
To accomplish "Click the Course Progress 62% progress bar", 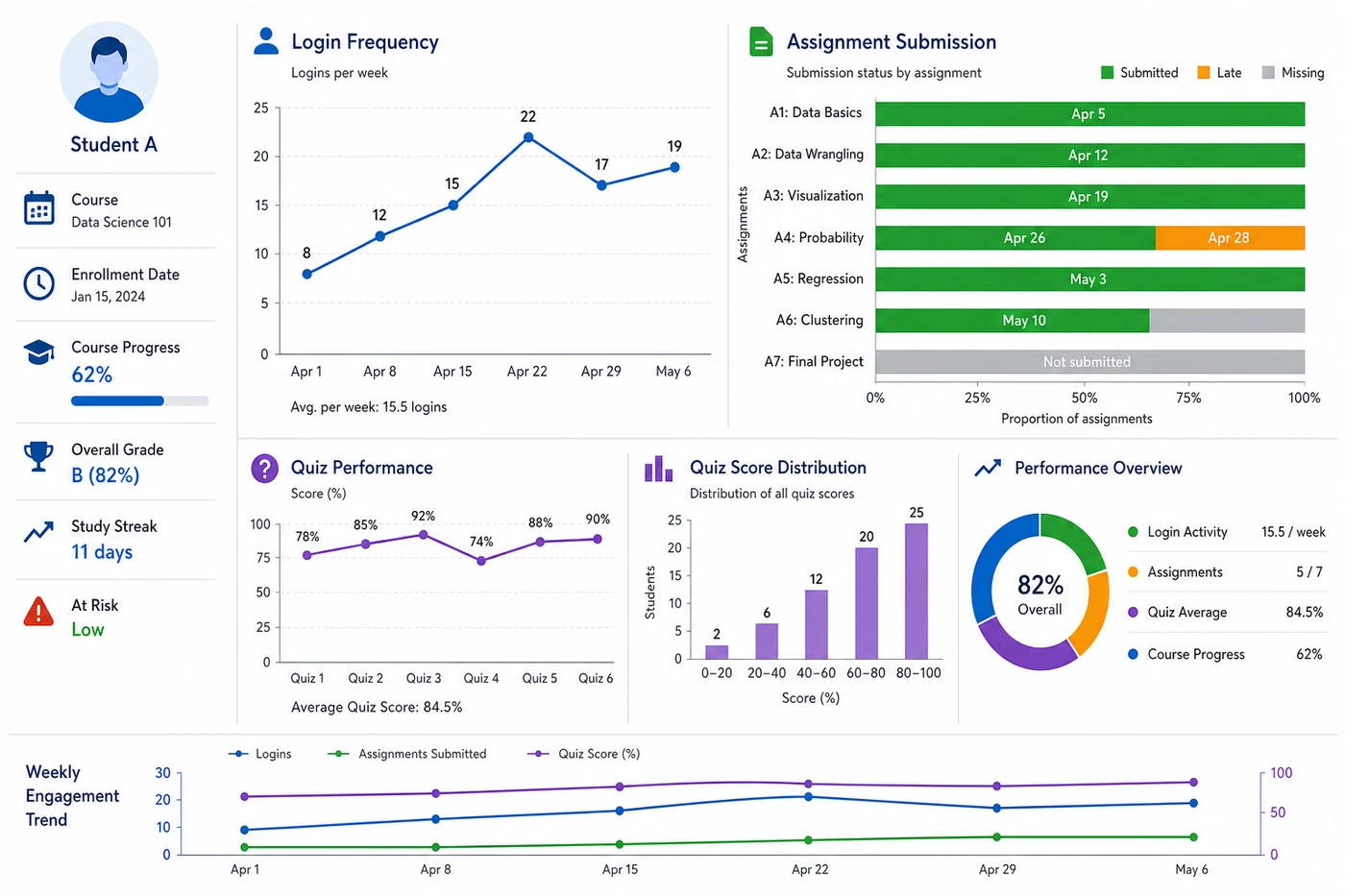I will pyautogui.click(x=140, y=400).
